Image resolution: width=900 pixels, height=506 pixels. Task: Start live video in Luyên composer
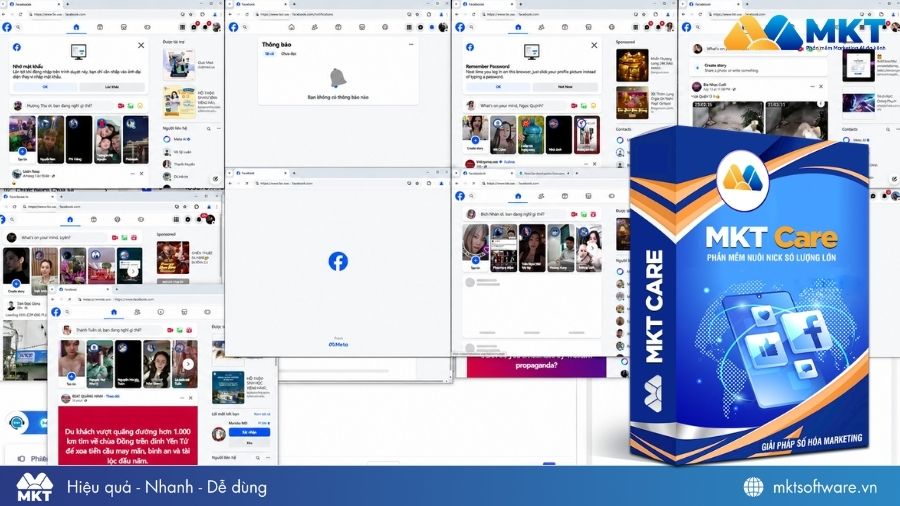pos(115,237)
